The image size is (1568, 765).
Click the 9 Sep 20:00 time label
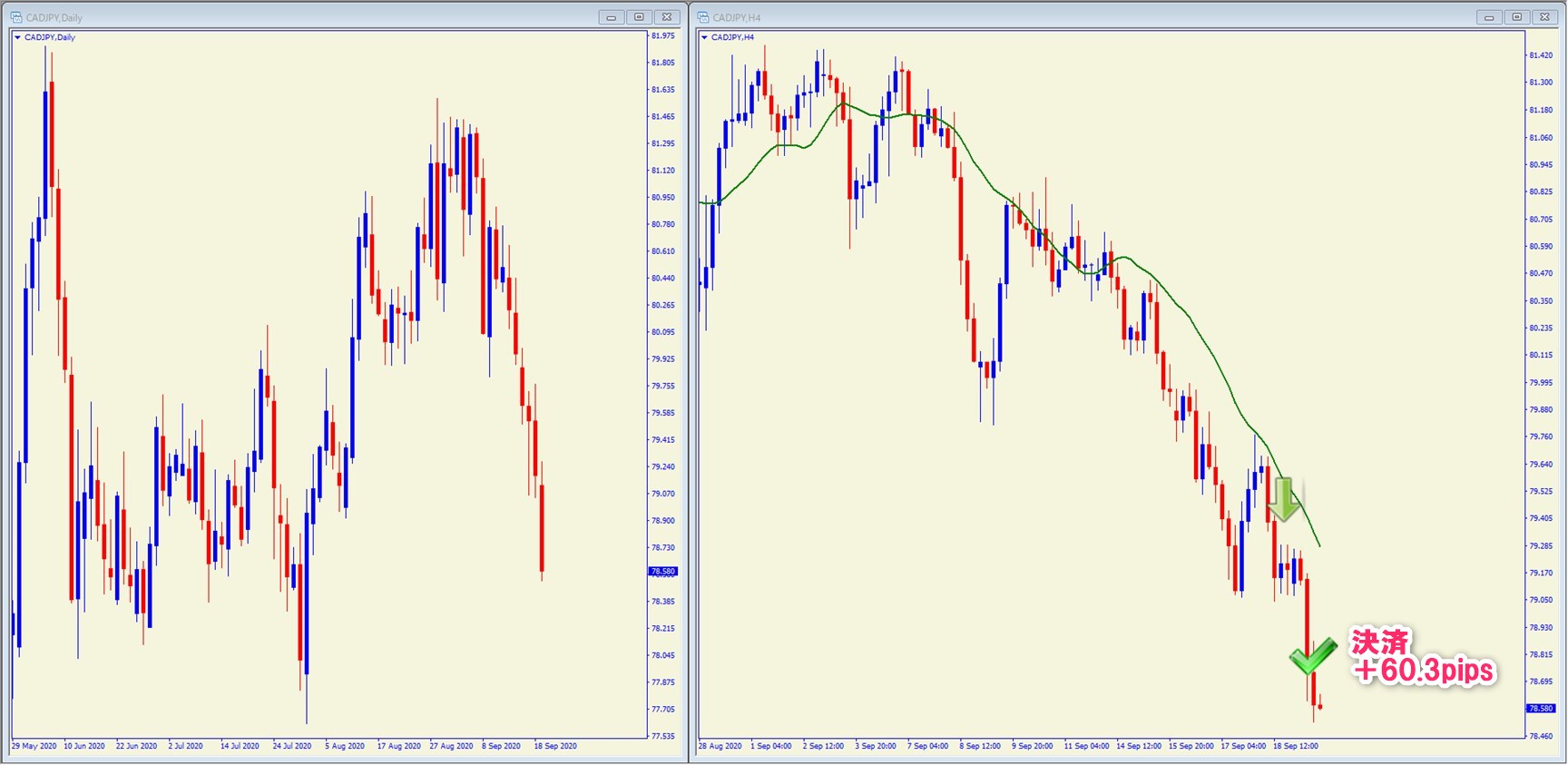pos(1033,746)
